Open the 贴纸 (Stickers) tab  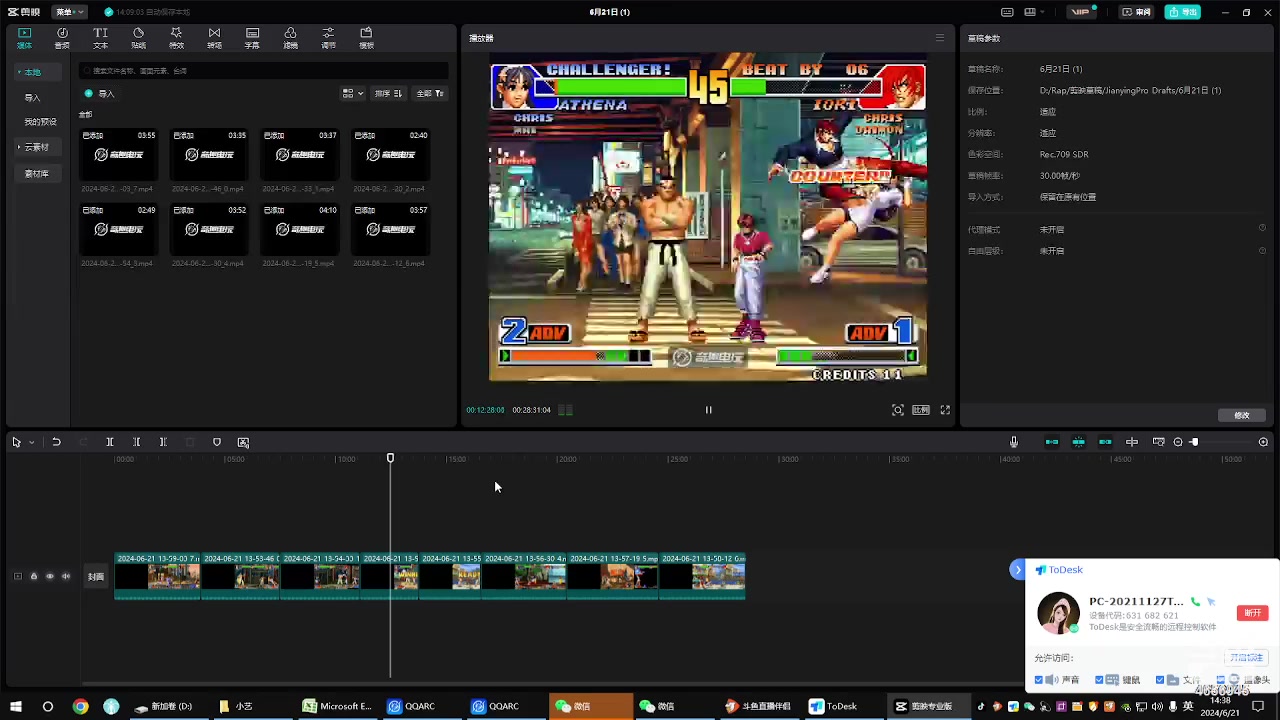point(138,38)
